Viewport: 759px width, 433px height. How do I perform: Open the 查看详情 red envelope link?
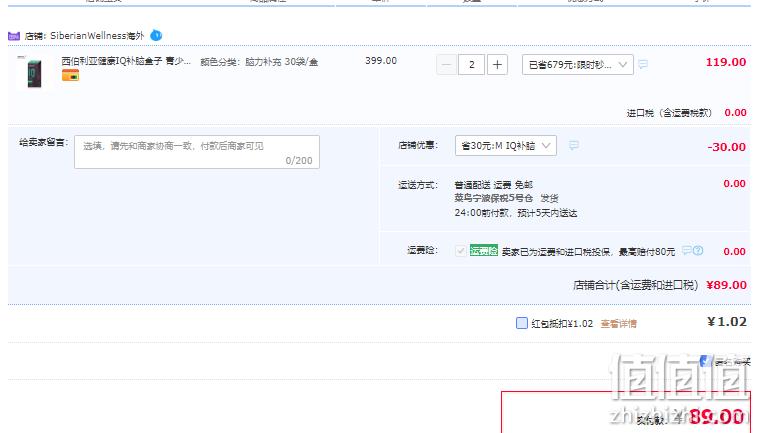618,324
